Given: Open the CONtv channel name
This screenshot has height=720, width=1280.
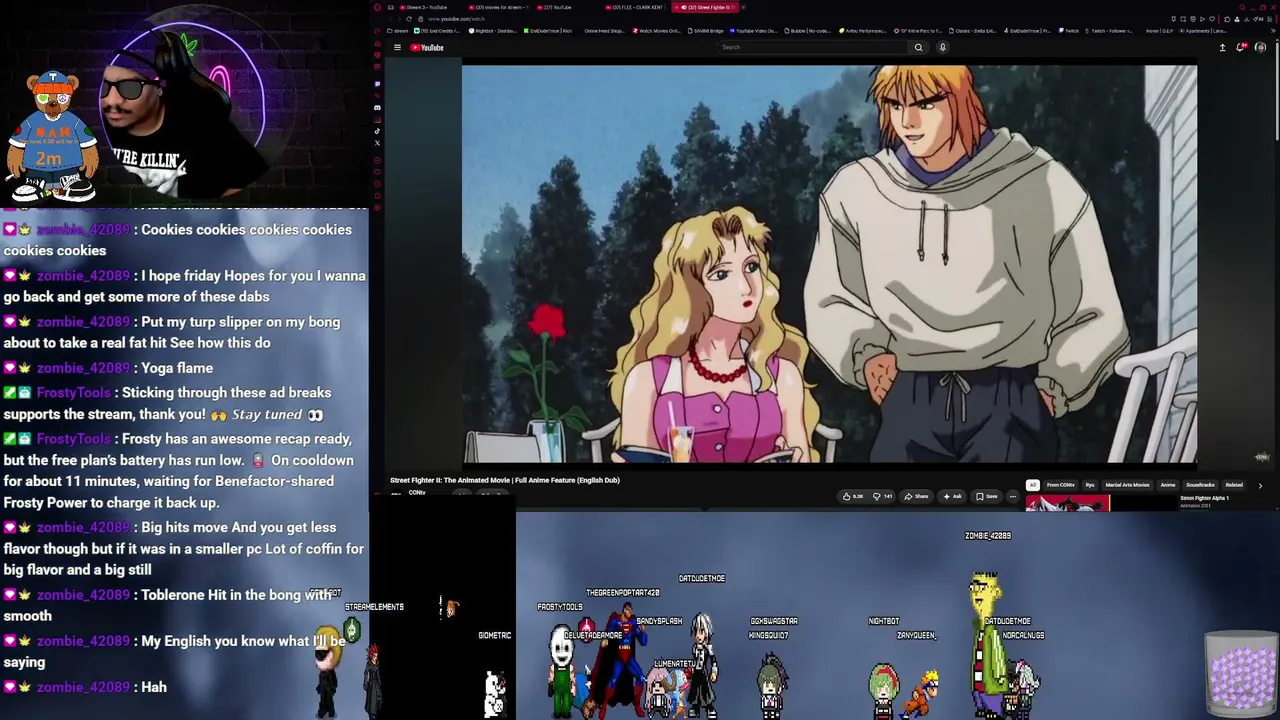Looking at the screenshot, I should (x=417, y=493).
